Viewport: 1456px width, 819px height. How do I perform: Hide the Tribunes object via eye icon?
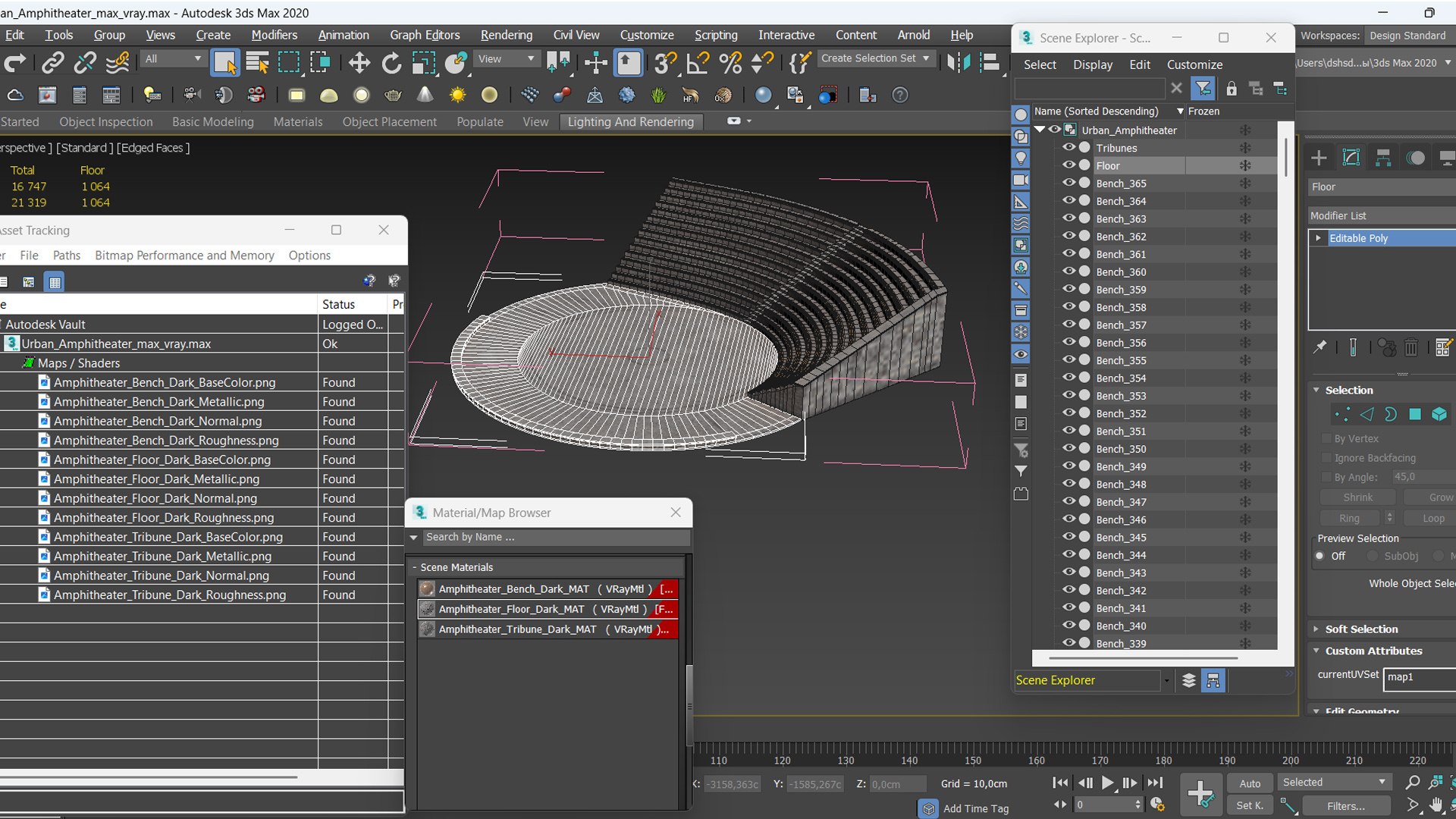1069,148
